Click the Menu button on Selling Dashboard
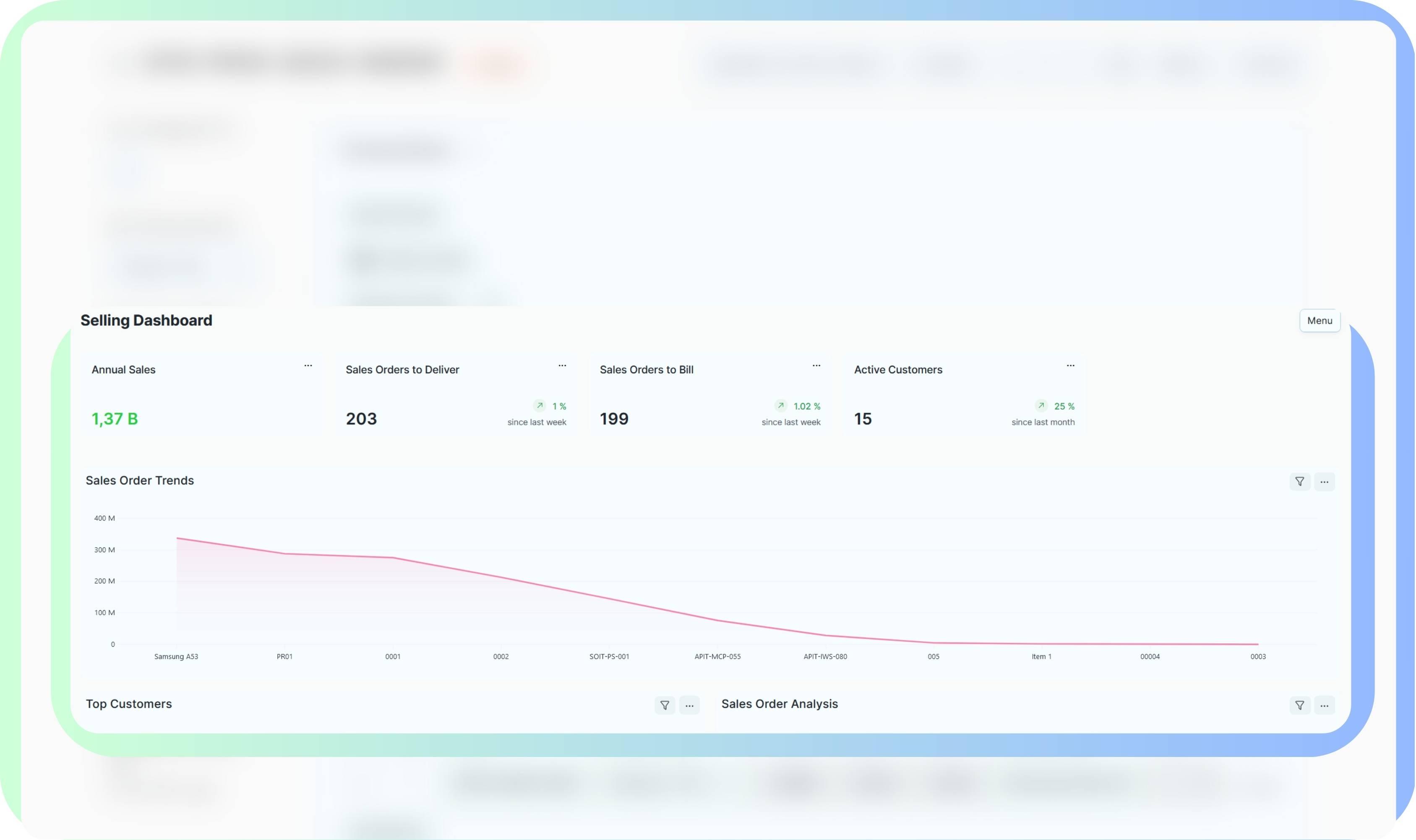Viewport: 1416px width, 840px height. pyautogui.click(x=1319, y=320)
